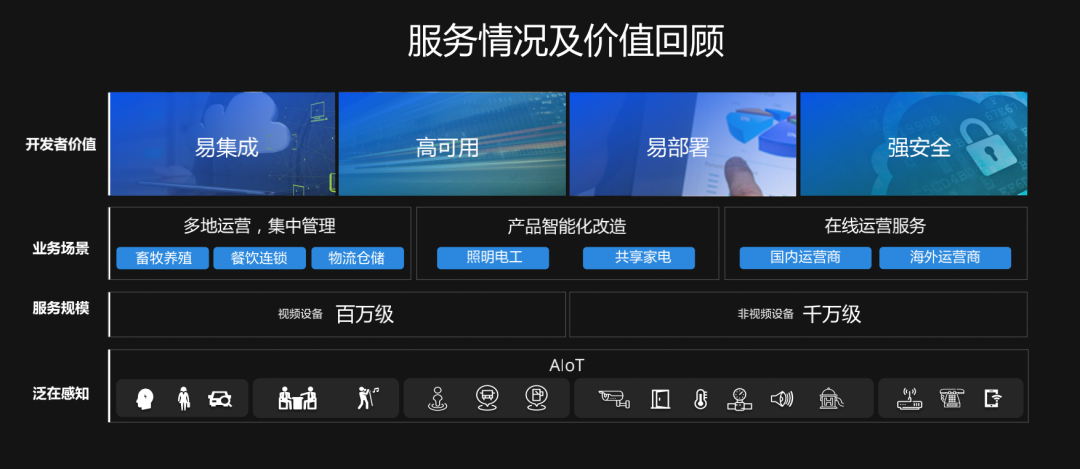Viewport: 1080px width, 469px height.
Task: Select the surveillance camera icon
Action: pyautogui.click(x=614, y=398)
